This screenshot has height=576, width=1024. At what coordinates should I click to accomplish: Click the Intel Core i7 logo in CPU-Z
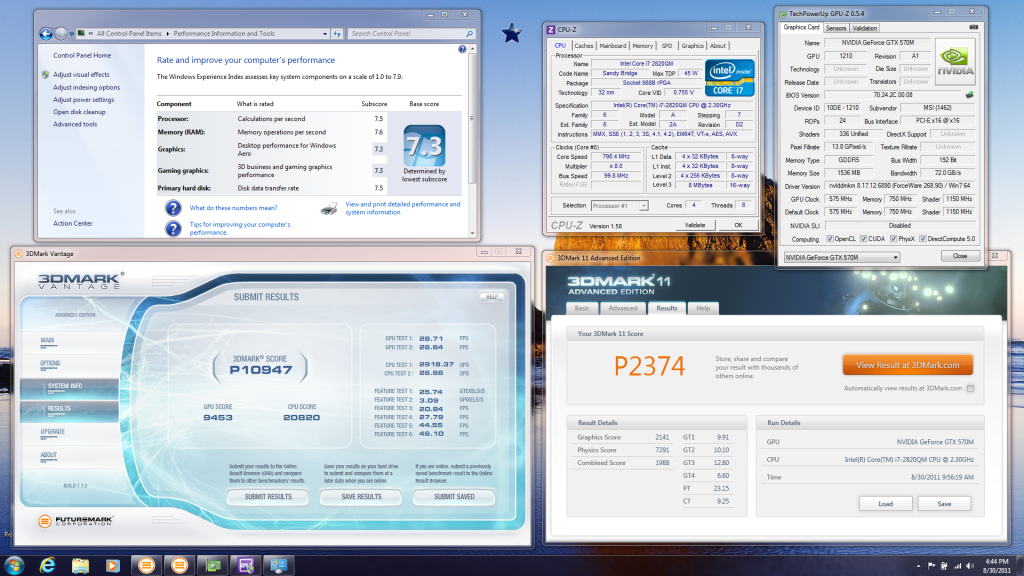pos(729,78)
